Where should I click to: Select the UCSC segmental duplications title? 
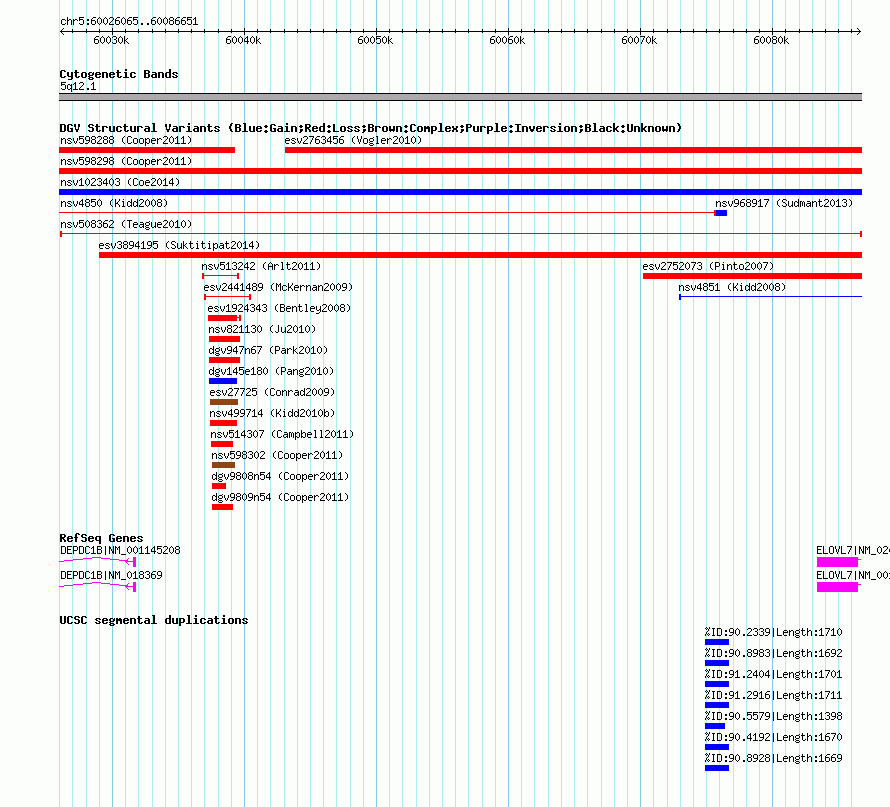(154, 620)
